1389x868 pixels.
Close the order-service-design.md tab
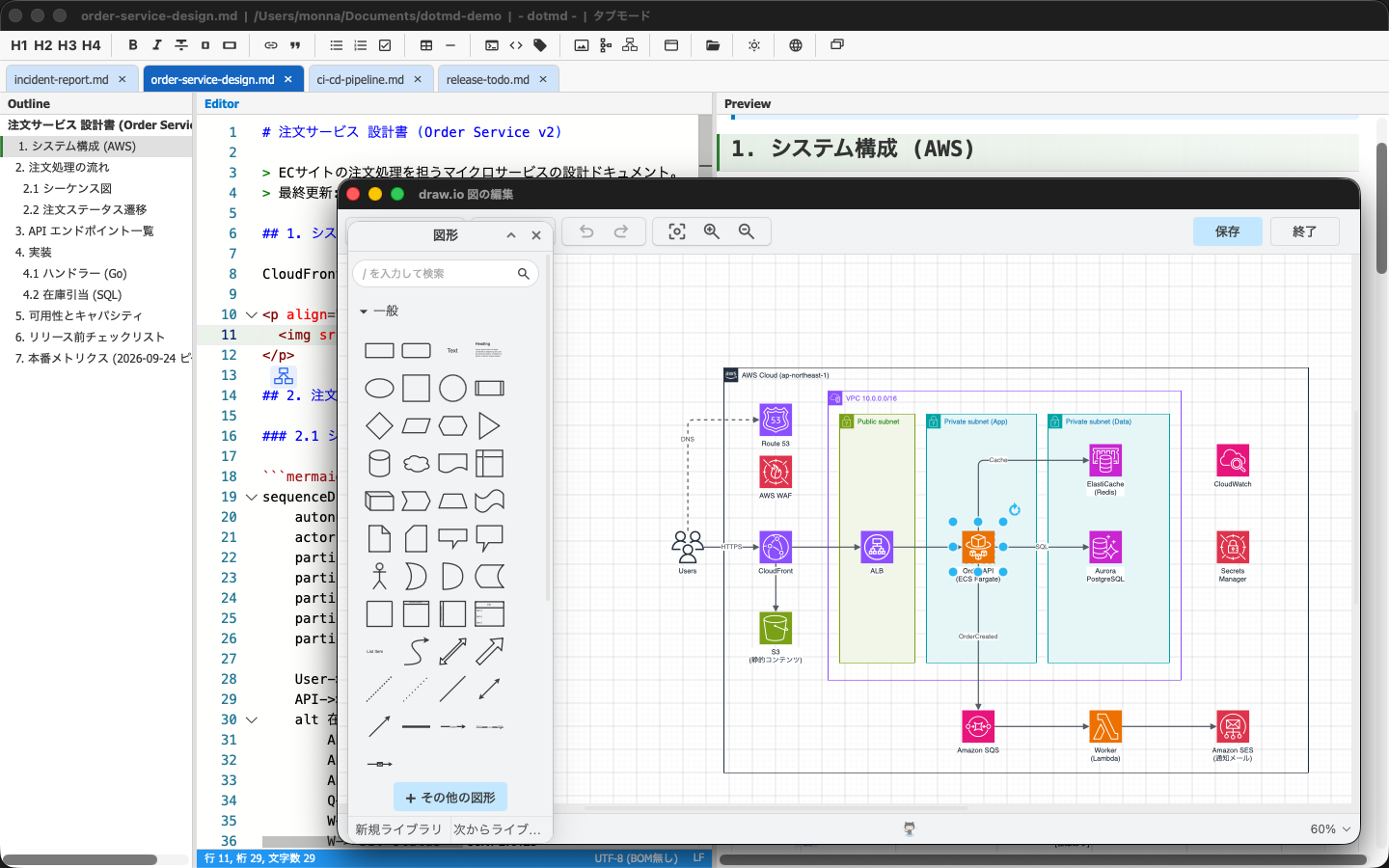tap(288, 79)
